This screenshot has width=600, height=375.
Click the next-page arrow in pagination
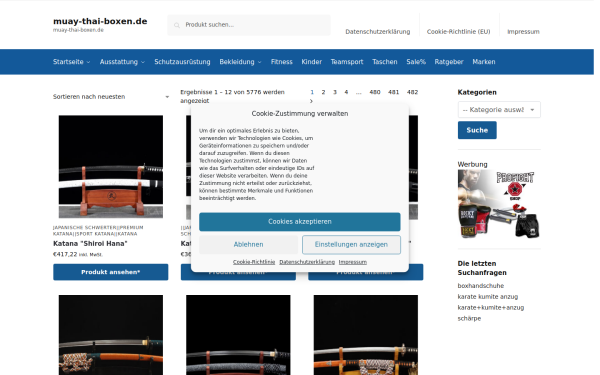311,101
